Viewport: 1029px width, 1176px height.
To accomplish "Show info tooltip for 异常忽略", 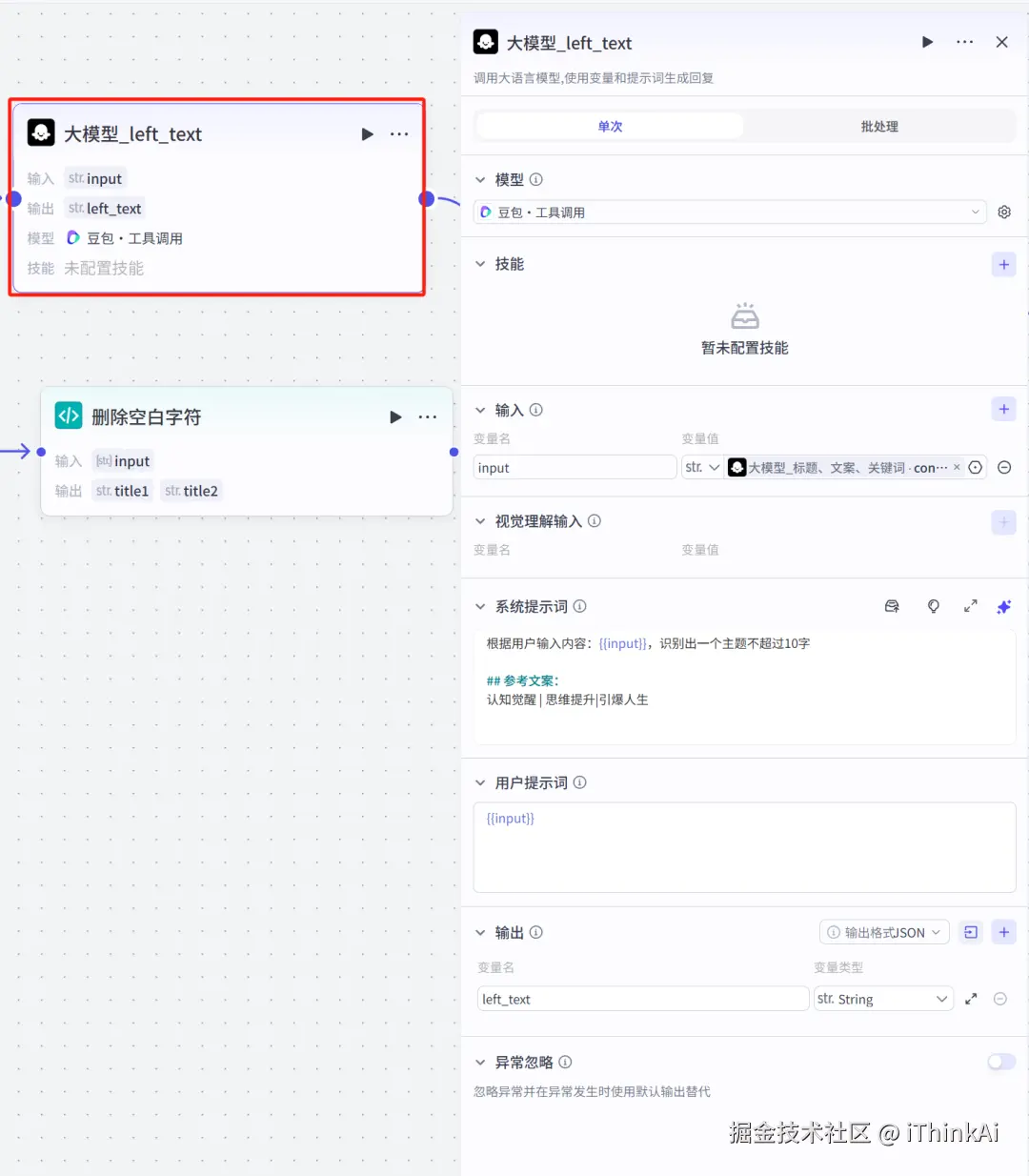I will pyautogui.click(x=565, y=1062).
